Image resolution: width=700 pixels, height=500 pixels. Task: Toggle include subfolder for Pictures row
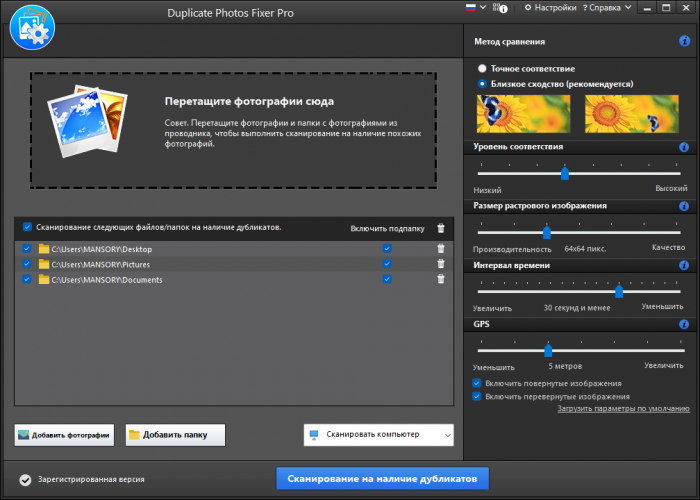387,264
